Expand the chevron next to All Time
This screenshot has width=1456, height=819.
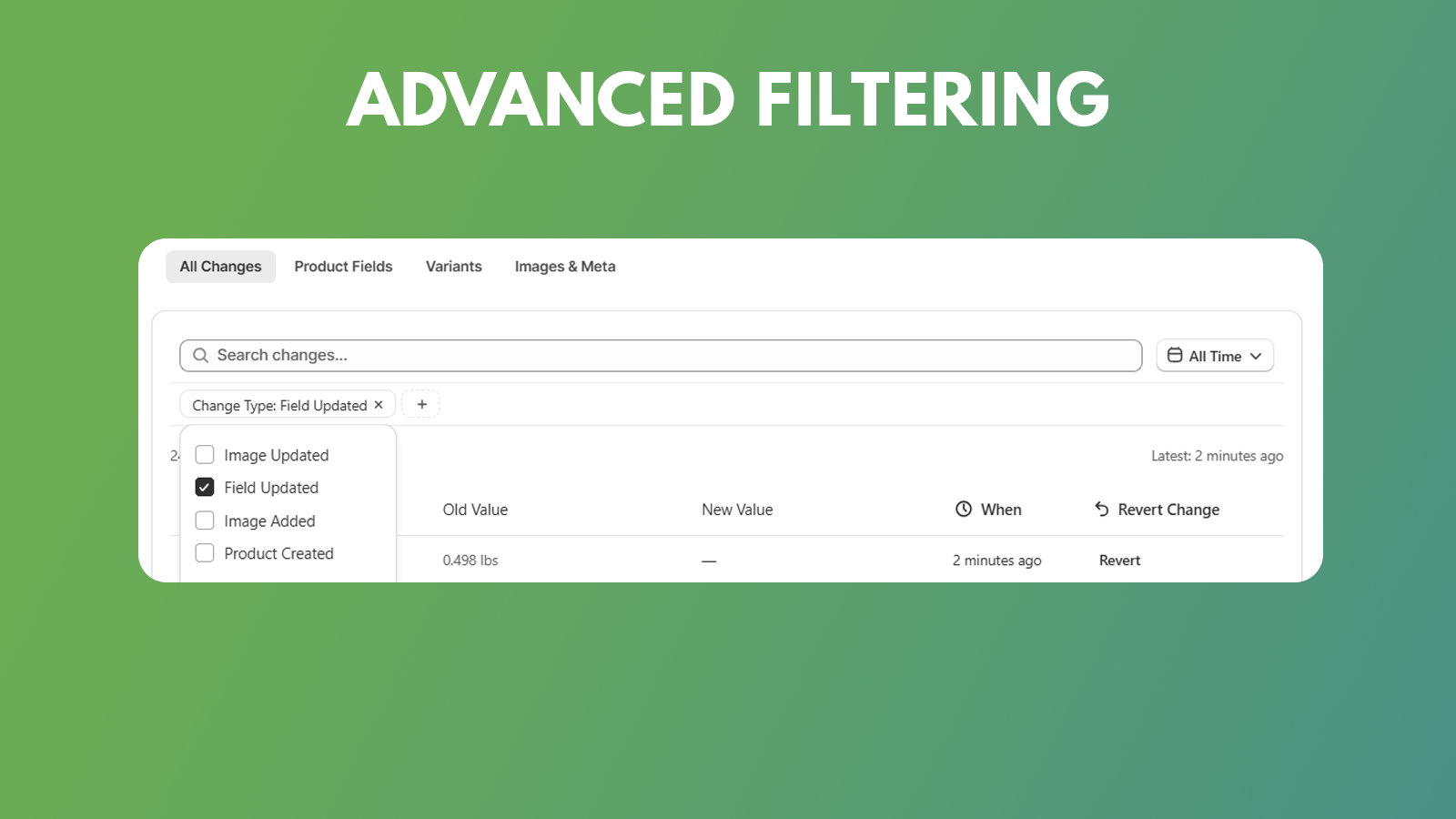(1256, 356)
